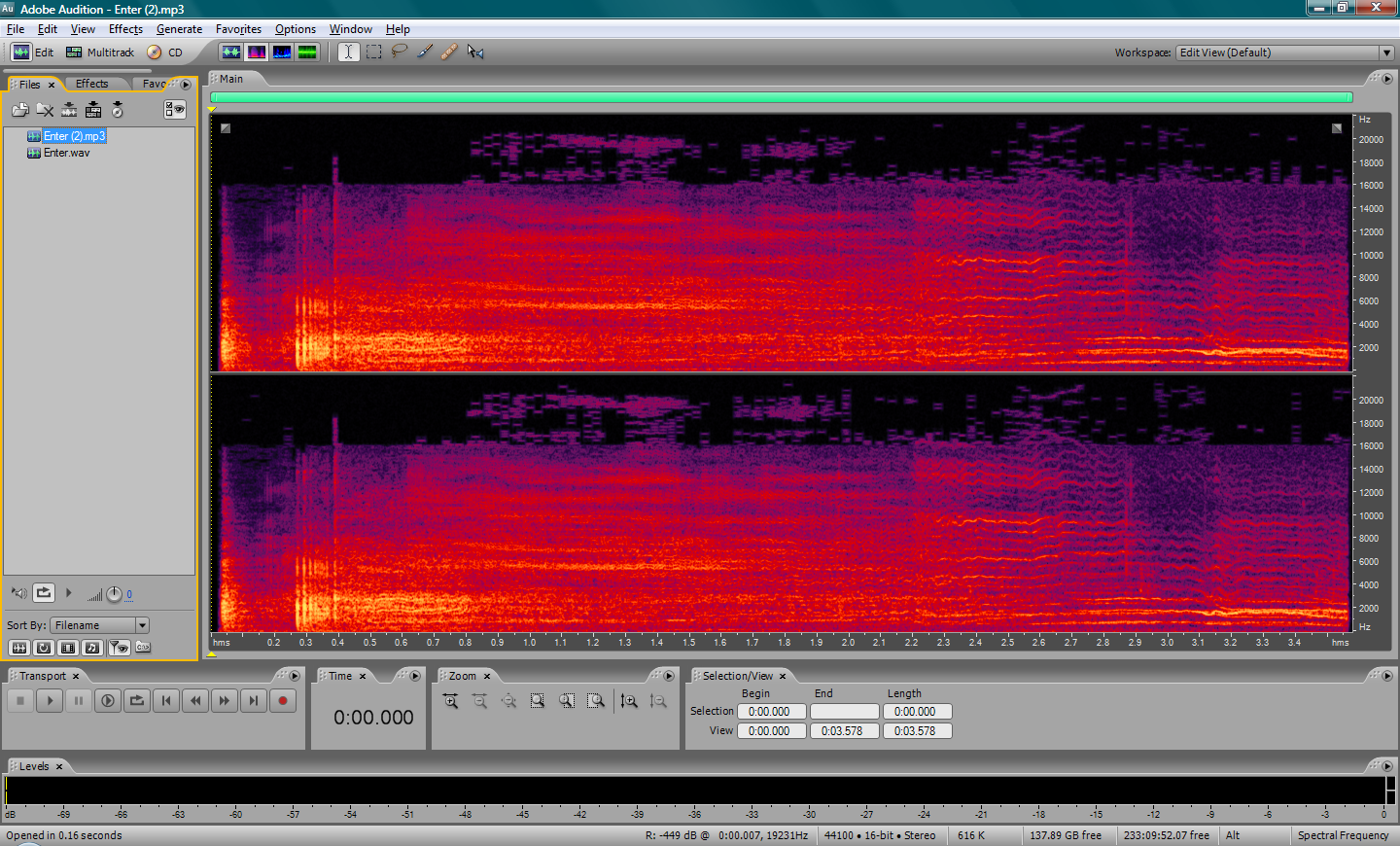Click Zoom In Horizontally icon

(451, 701)
